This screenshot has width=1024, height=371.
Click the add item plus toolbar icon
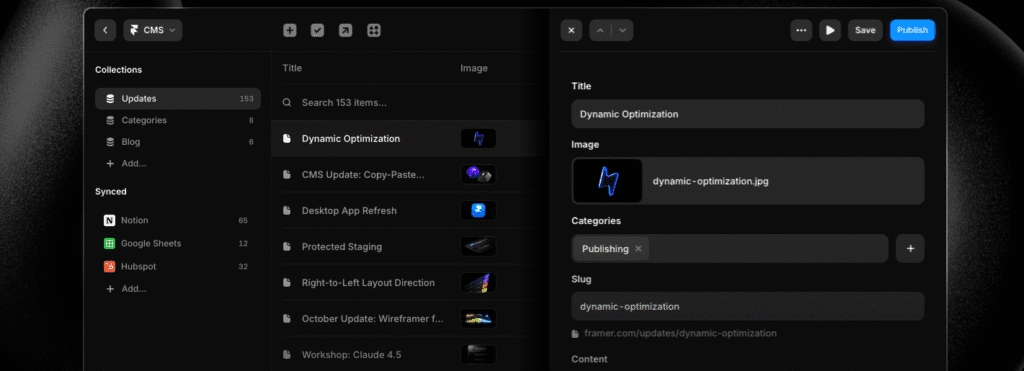pyautogui.click(x=289, y=30)
